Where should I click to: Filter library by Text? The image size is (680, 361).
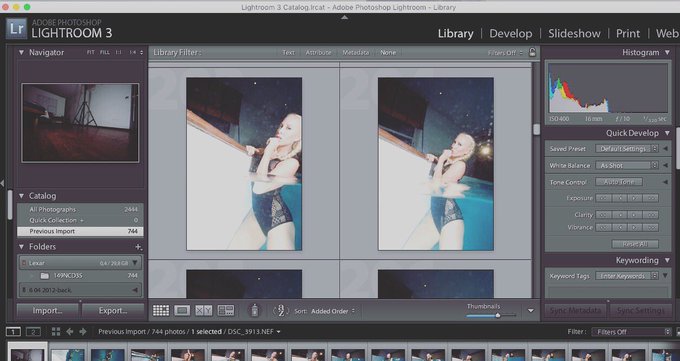288,53
